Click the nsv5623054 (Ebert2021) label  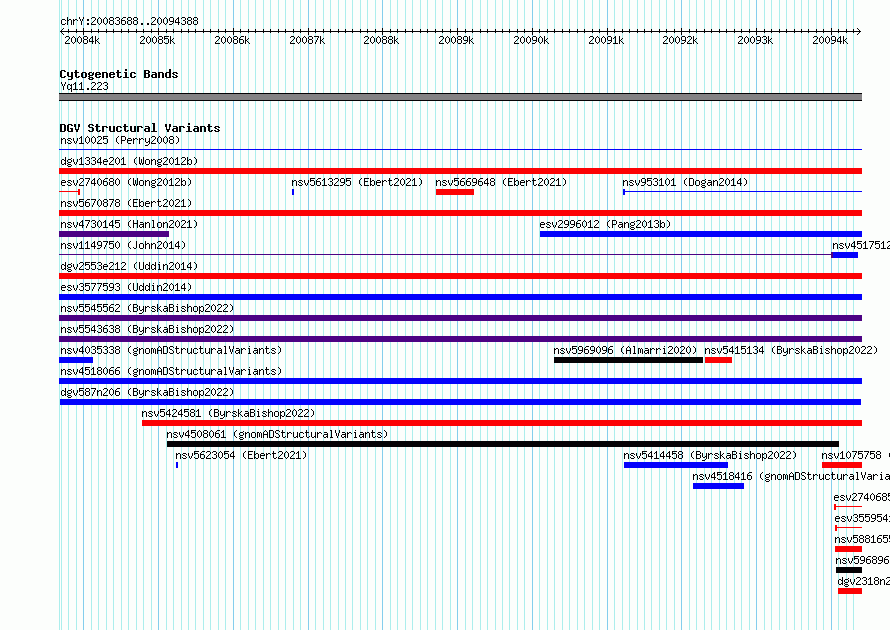point(241,455)
